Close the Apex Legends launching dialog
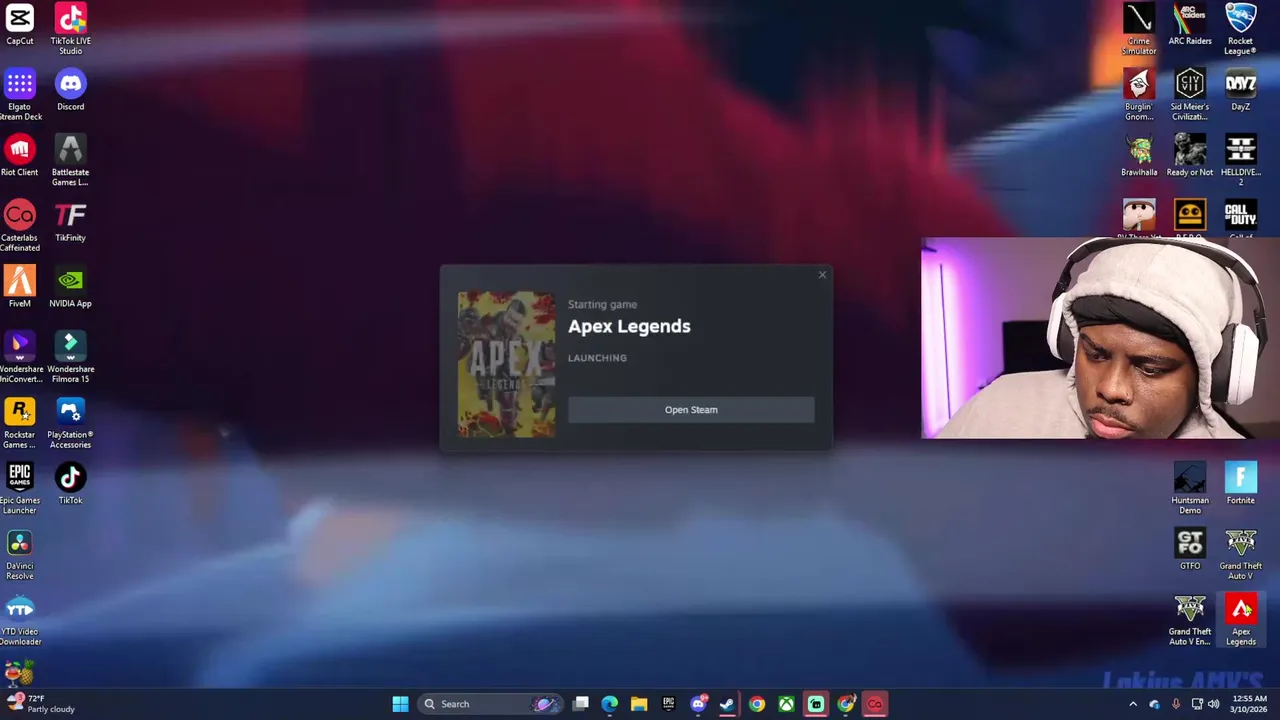The height and width of the screenshot is (720, 1280). [x=822, y=275]
